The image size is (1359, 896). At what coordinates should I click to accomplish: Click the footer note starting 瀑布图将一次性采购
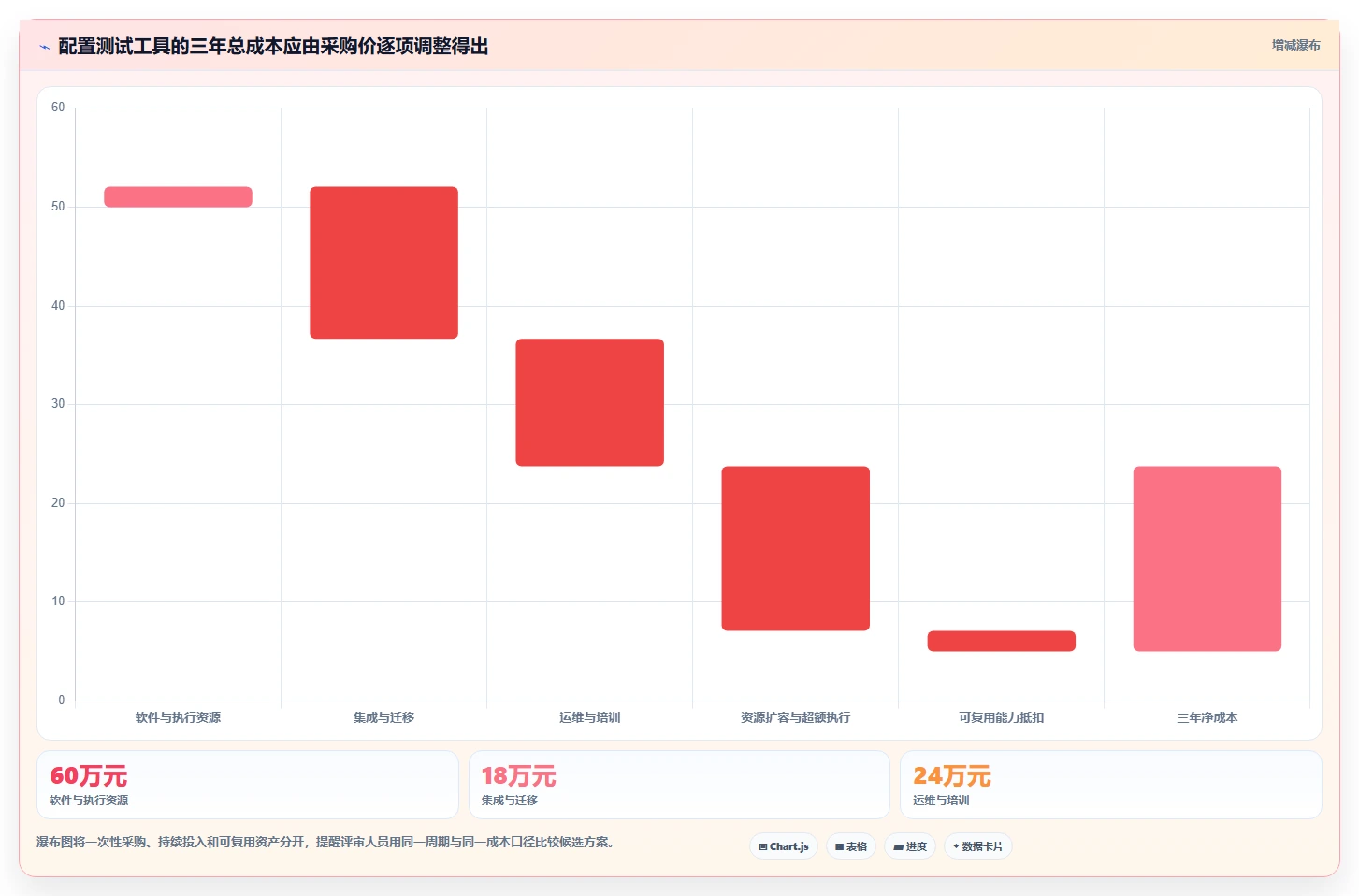pos(326,842)
